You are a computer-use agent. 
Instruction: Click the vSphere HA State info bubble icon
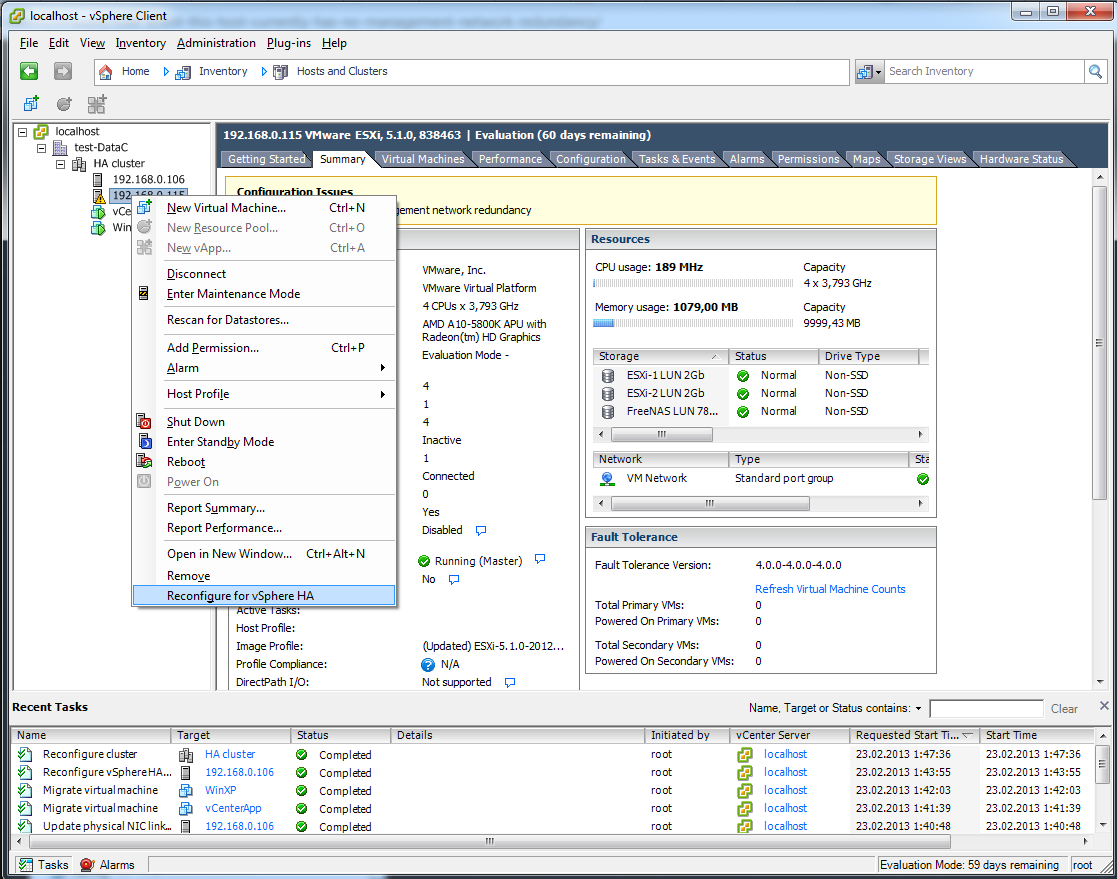click(x=540, y=559)
